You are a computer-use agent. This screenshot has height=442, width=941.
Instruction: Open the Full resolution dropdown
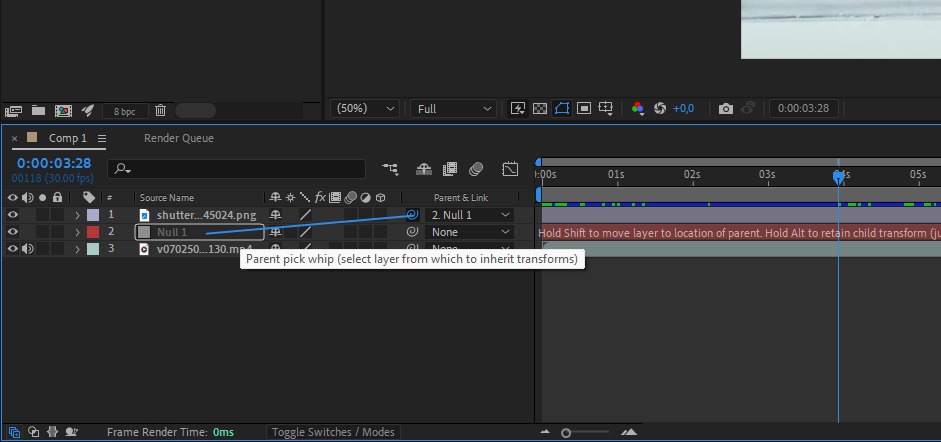453,109
